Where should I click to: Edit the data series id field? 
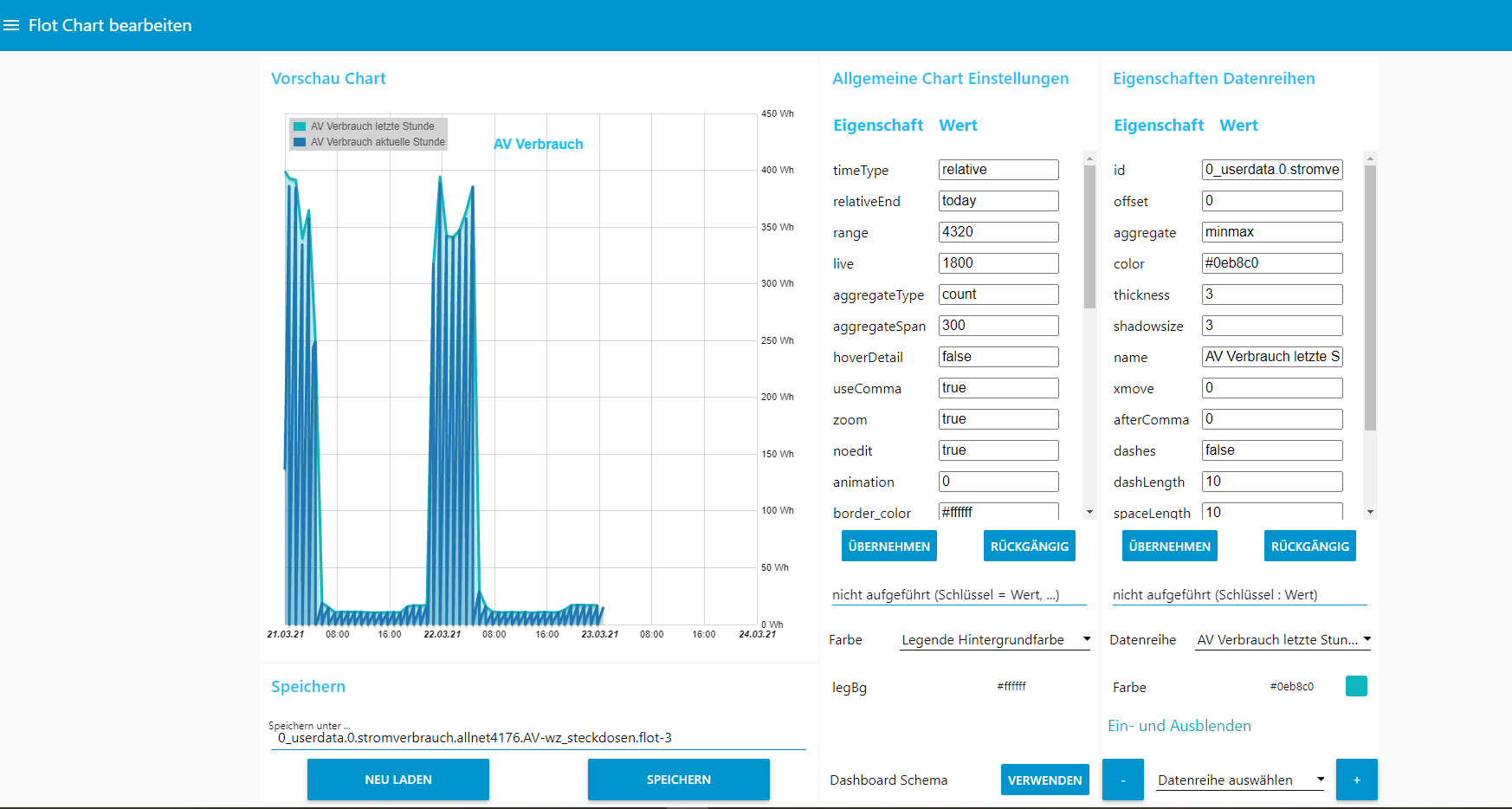[x=1272, y=170]
